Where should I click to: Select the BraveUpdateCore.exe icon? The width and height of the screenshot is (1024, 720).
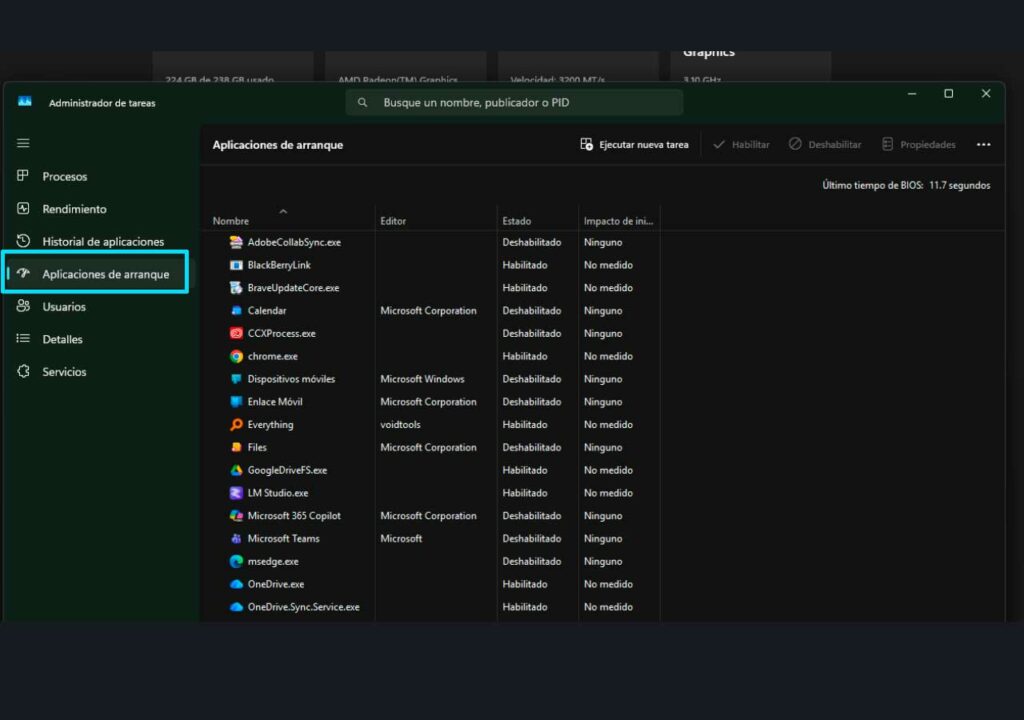click(x=236, y=287)
